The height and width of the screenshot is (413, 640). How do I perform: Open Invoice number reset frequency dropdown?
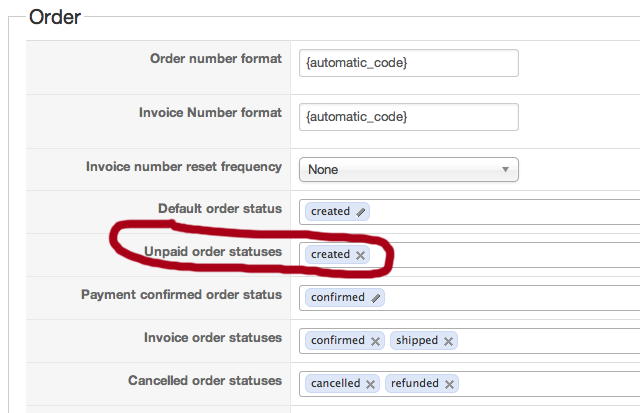tap(408, 170)
